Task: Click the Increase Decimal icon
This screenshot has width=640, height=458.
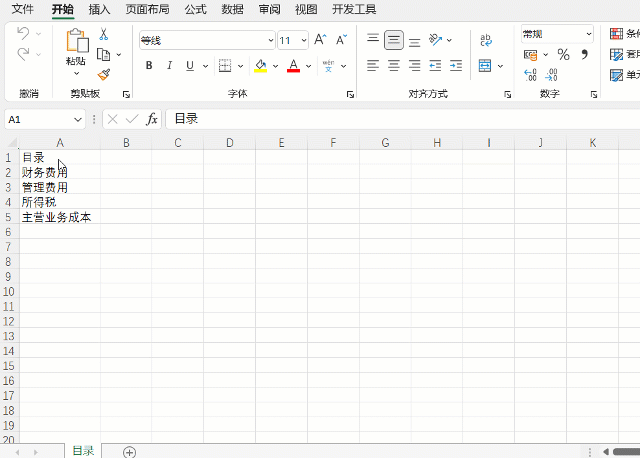Action: point(530,76)
